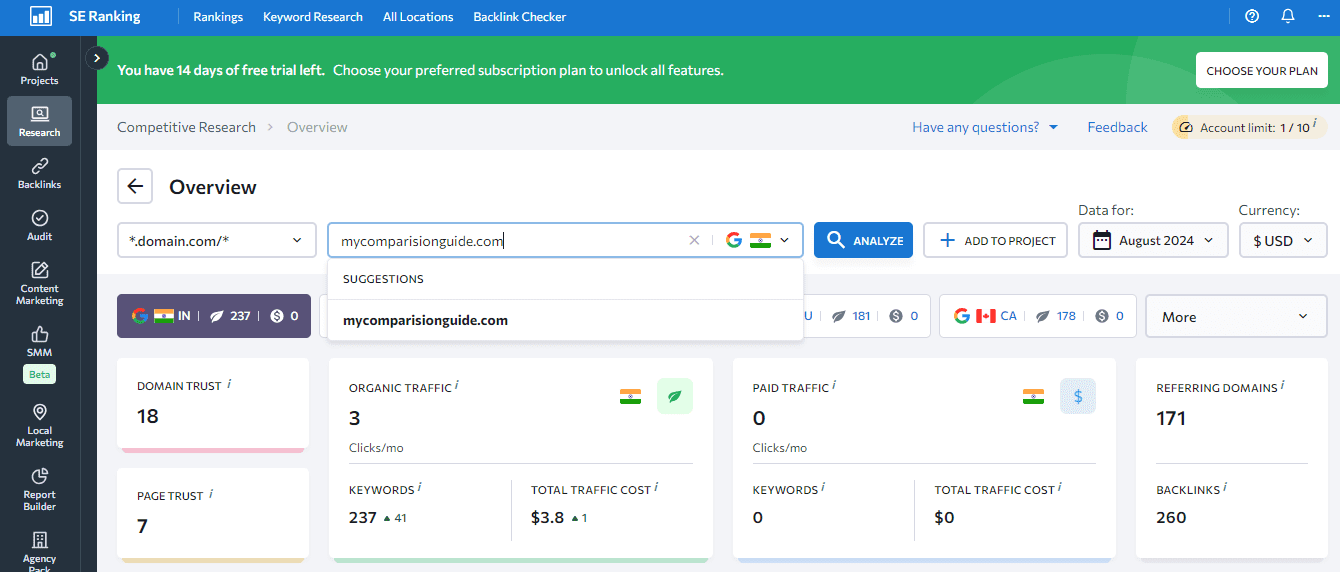Viewport: 1340px width, 572px height.
Task: Click the Organic Traffic leaf icon
Action: 675,396
